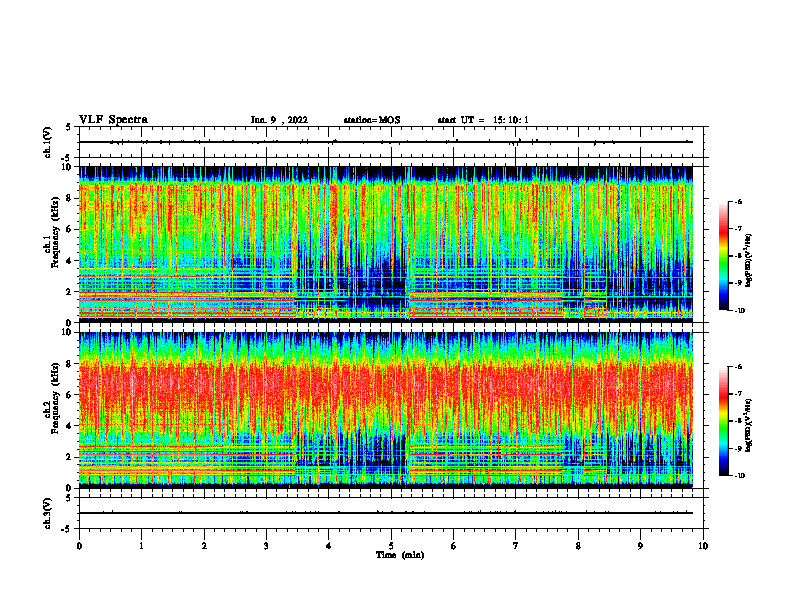The image size is (792, 612).
Task: Click ch.1 frequency axis tick '4'
Action: point(69,261)
